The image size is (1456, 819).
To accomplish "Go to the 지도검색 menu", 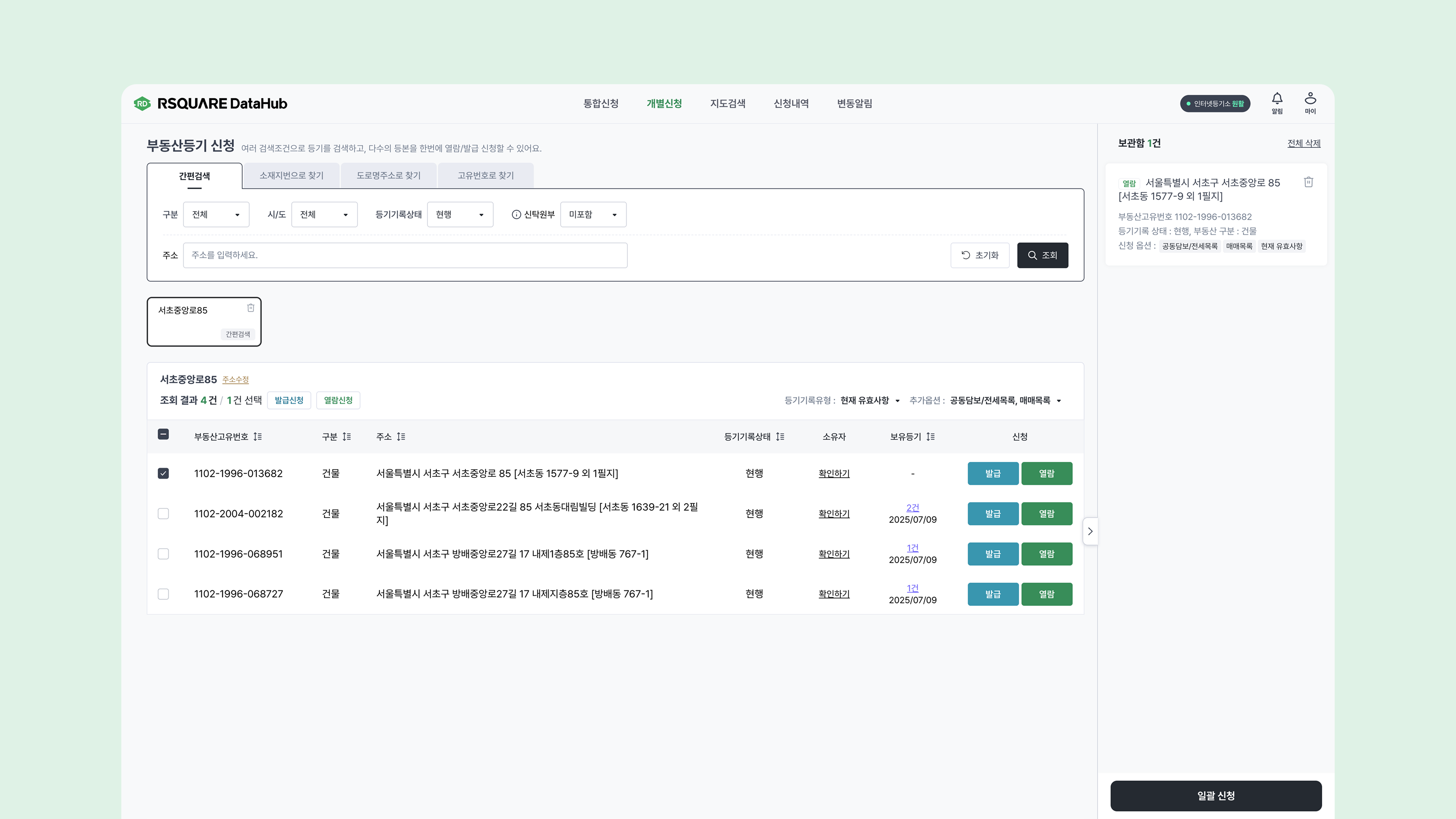I will [728, 104].
